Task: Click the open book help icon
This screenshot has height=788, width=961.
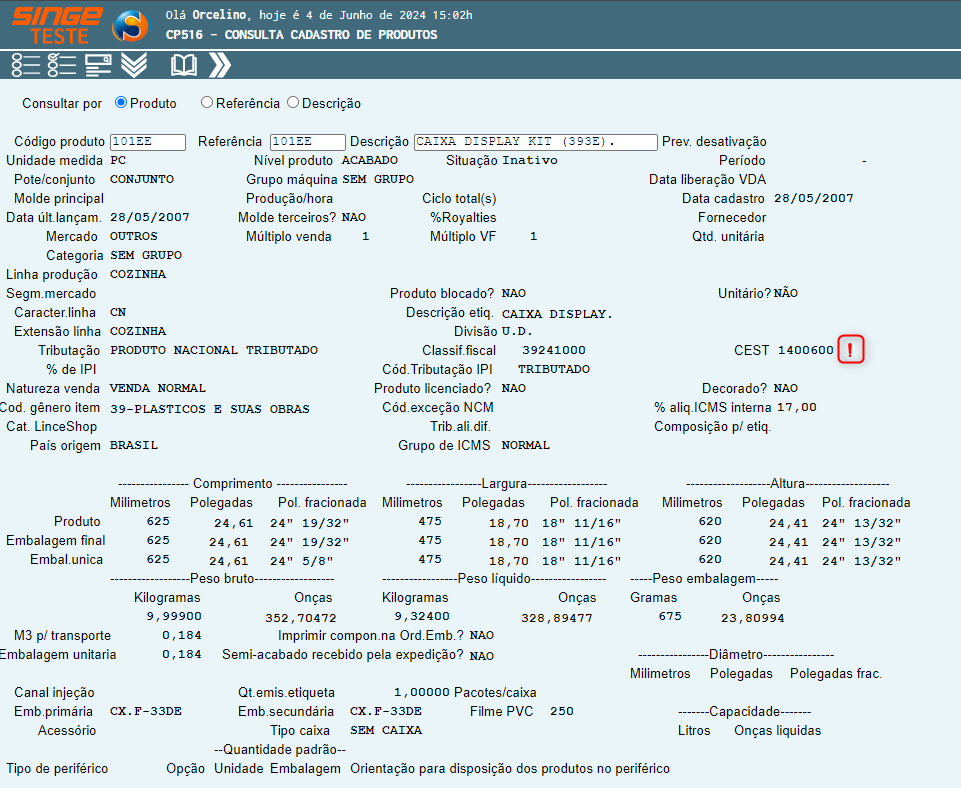Action: click(x=184, y=65)
